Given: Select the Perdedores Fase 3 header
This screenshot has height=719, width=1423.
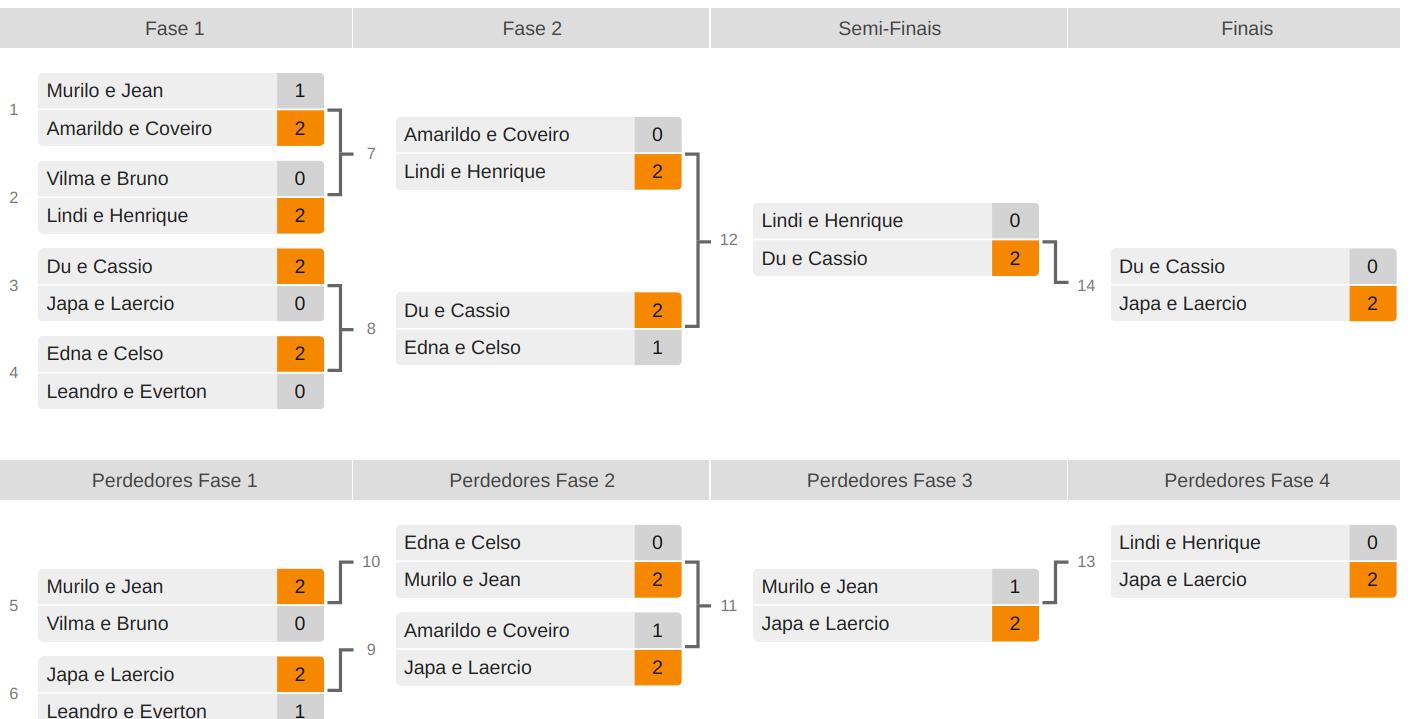Looking at the screenshot, I should (x=889, y=480).
